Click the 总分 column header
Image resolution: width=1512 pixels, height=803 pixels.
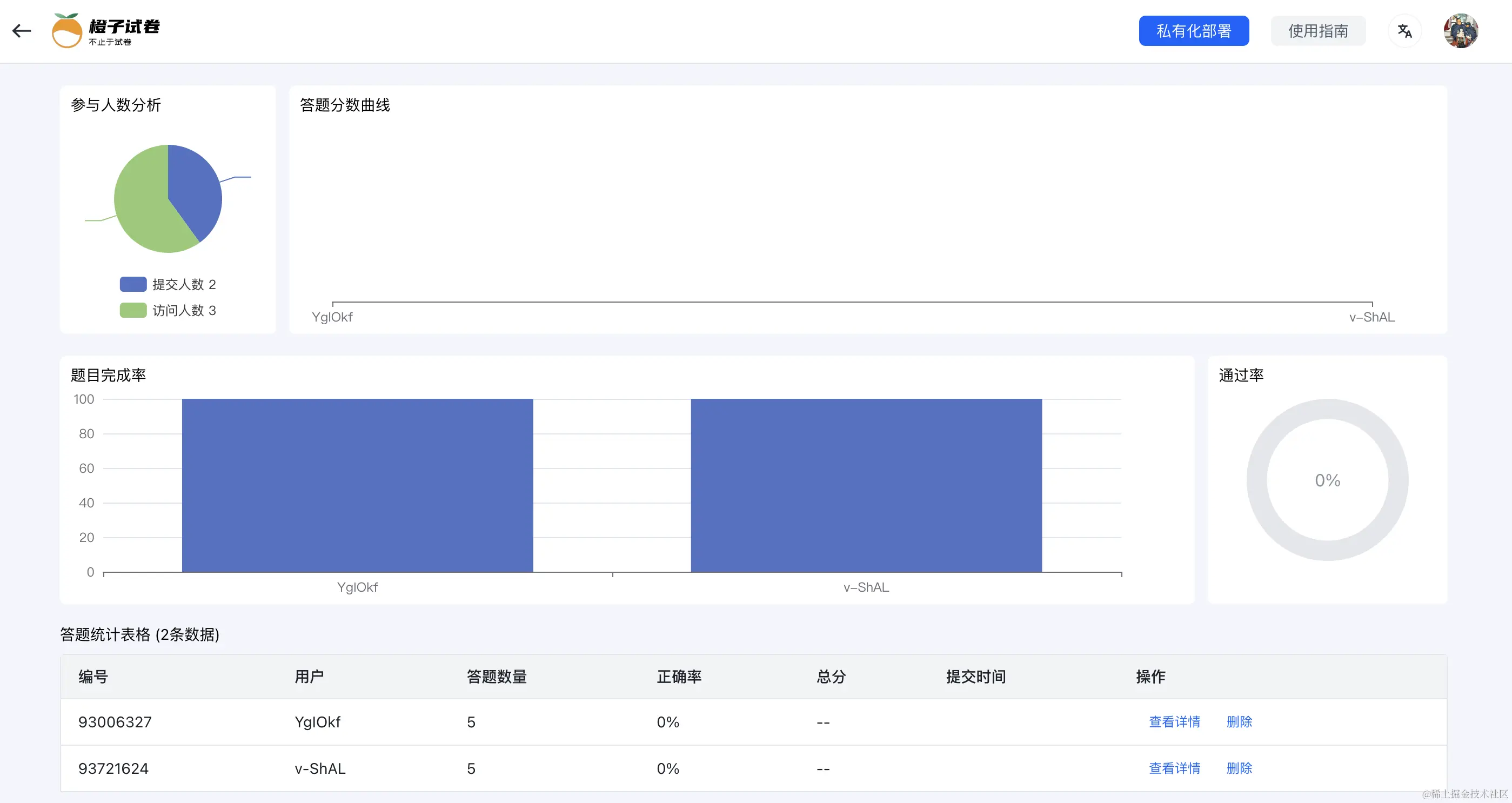click(831, 676)
